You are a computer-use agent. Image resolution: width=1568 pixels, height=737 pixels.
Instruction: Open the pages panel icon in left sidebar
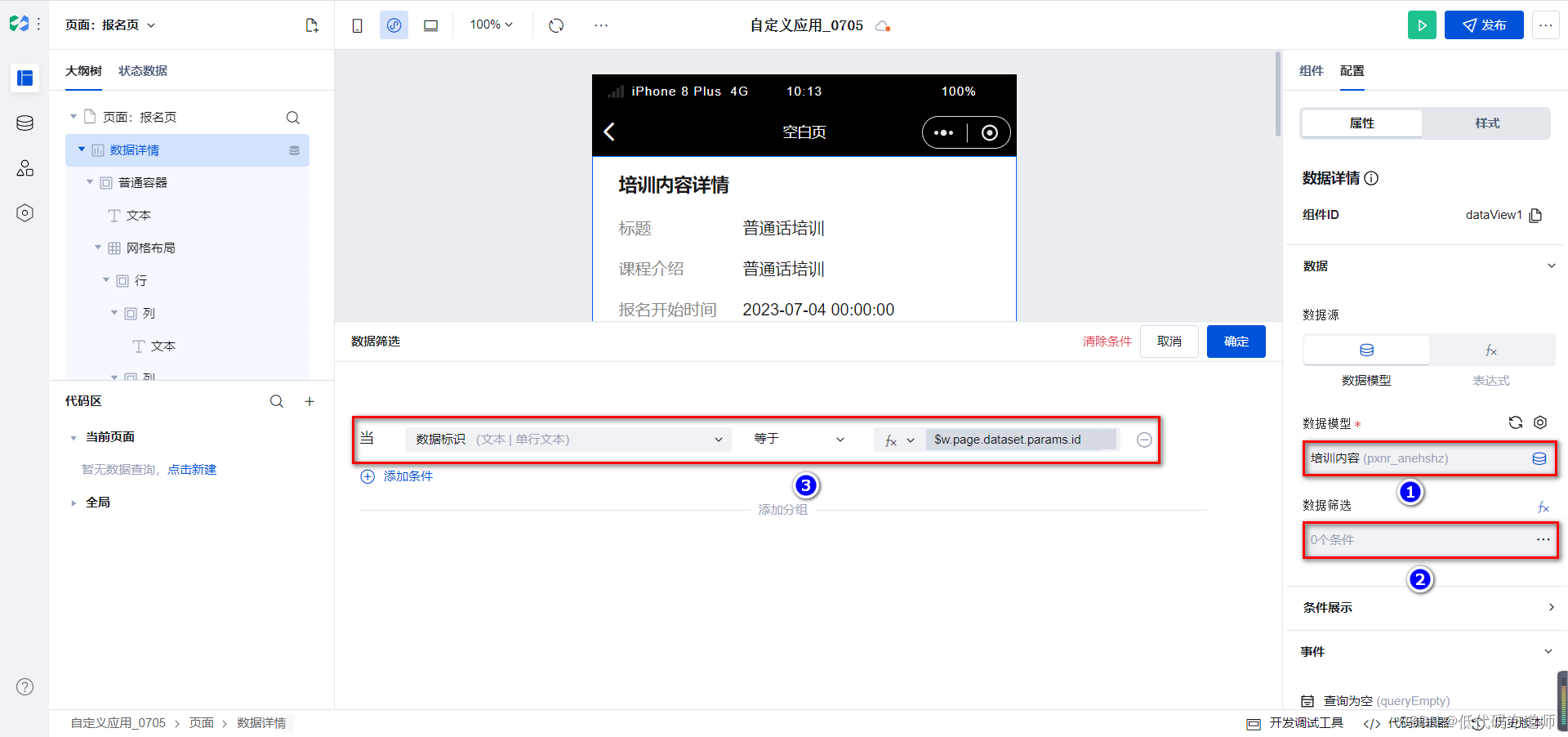pos(24,78)
